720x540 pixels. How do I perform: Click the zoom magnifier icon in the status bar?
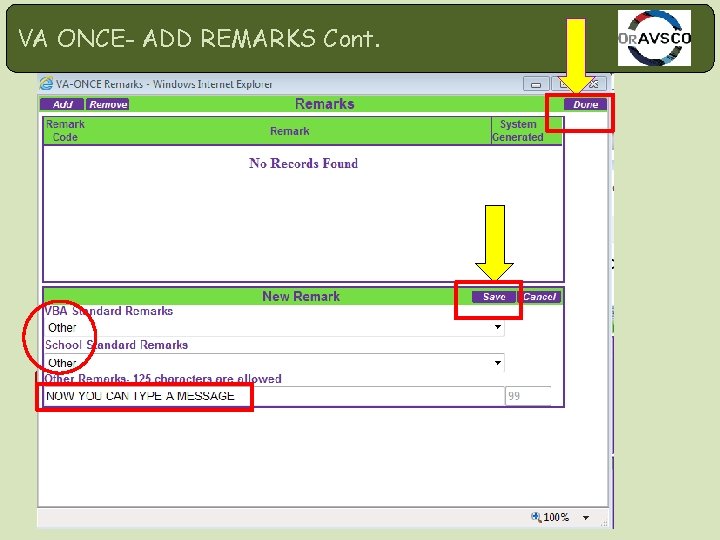(x=535, y=517)
